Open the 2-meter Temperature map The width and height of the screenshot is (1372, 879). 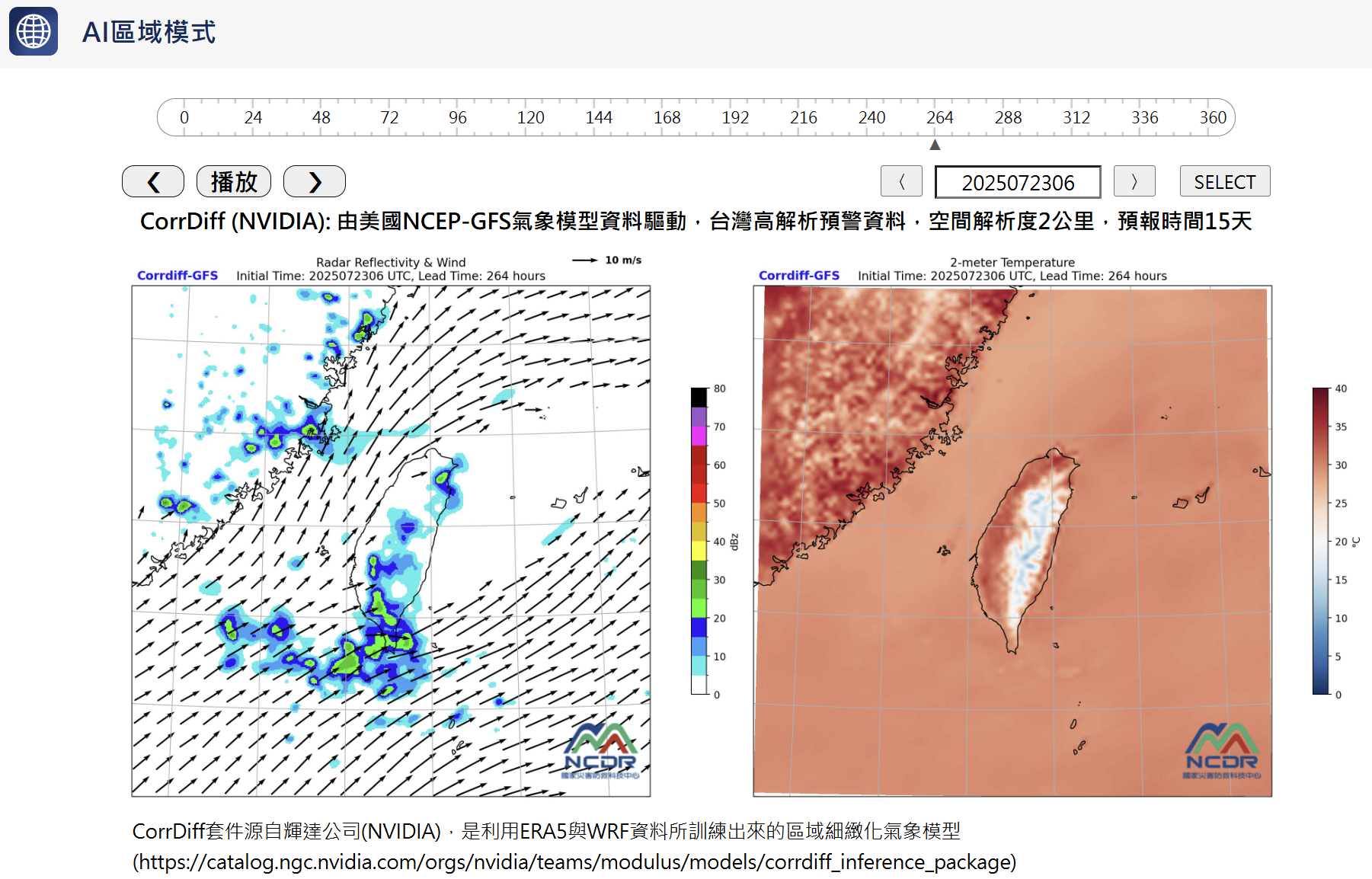coord(1012,541)
